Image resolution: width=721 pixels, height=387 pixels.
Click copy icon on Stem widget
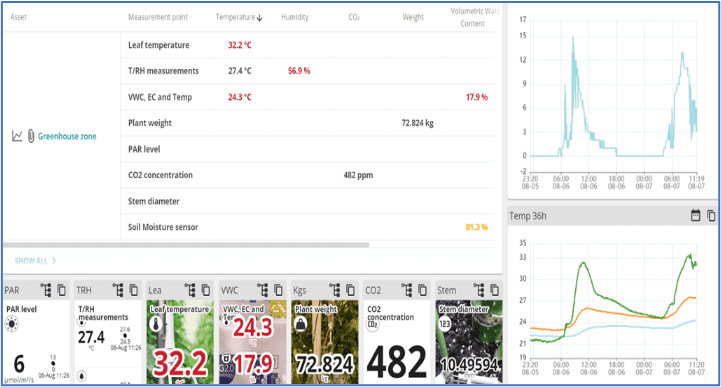pyautogui.click(x=494, y=290)
